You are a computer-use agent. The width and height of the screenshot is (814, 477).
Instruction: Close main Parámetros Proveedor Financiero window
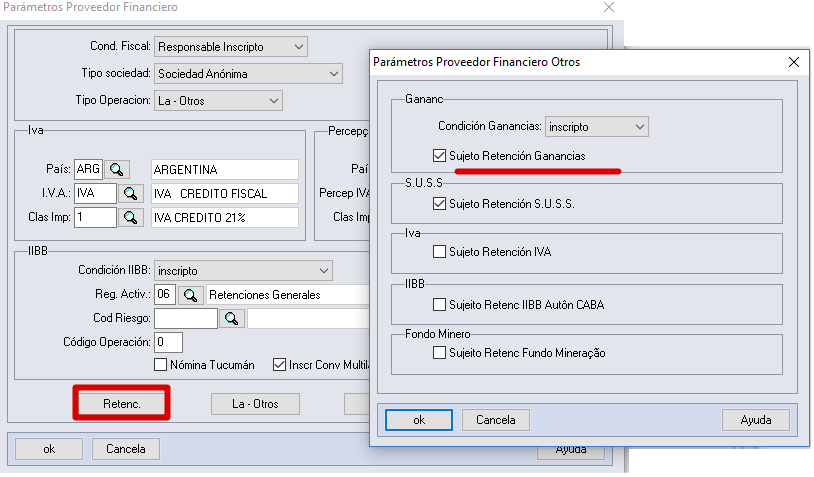click(x=609, y=7)
